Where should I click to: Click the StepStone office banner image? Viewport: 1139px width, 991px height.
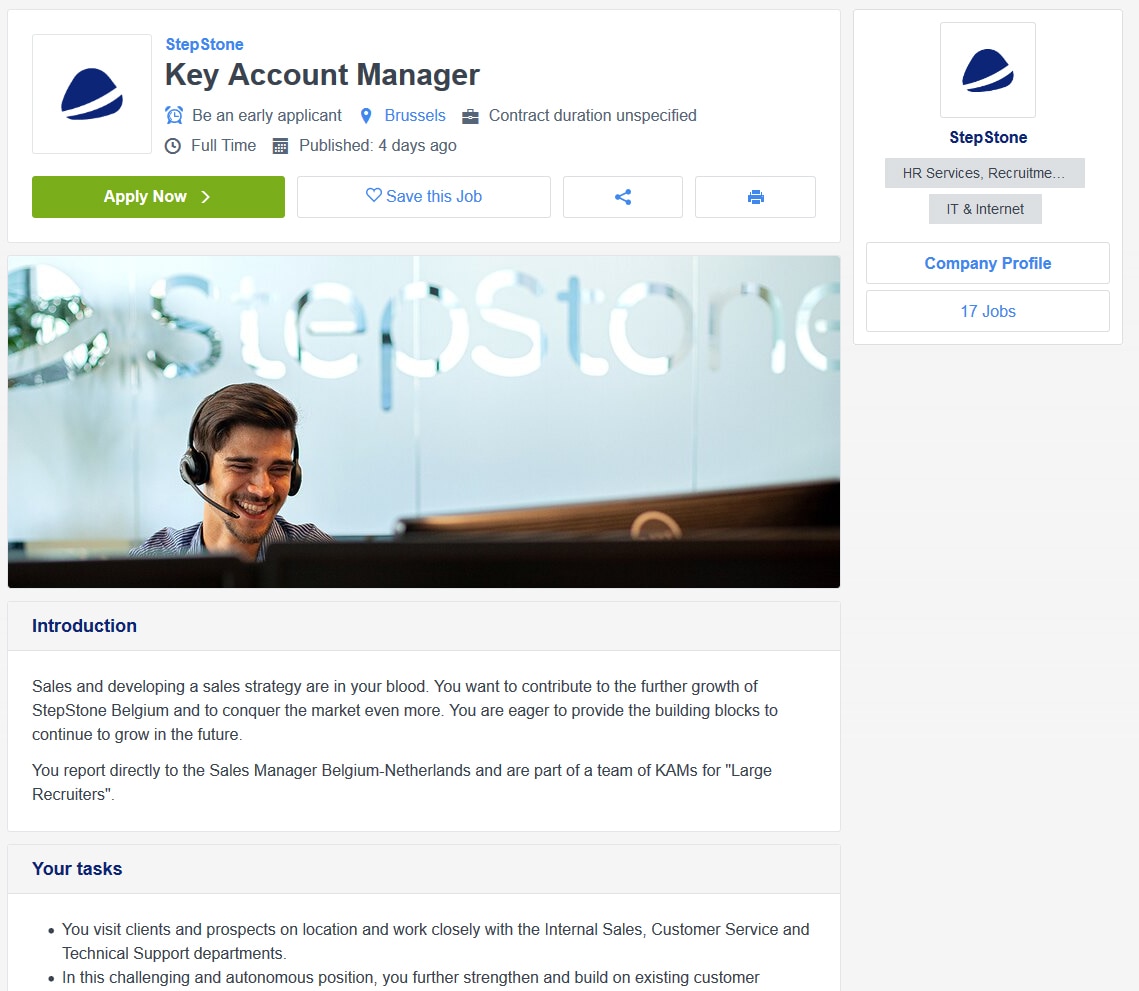click(x=423, y=421)
